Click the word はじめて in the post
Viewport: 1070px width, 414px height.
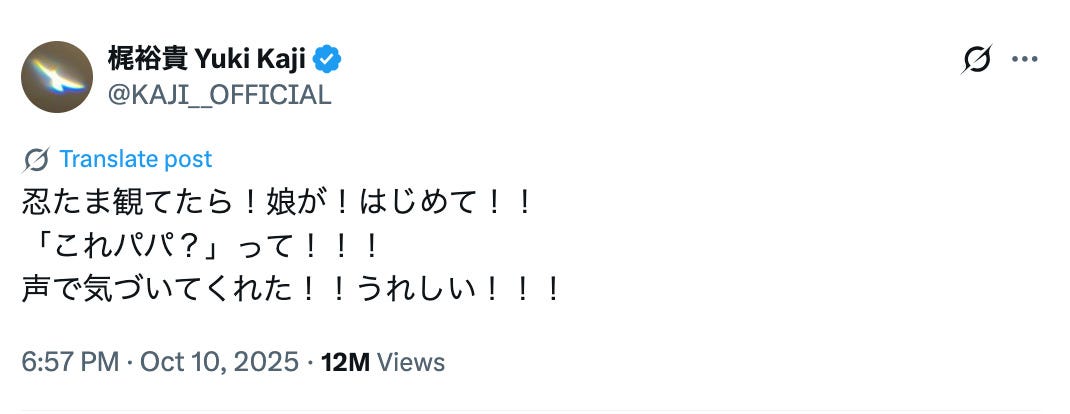click(x=412, y=205)
